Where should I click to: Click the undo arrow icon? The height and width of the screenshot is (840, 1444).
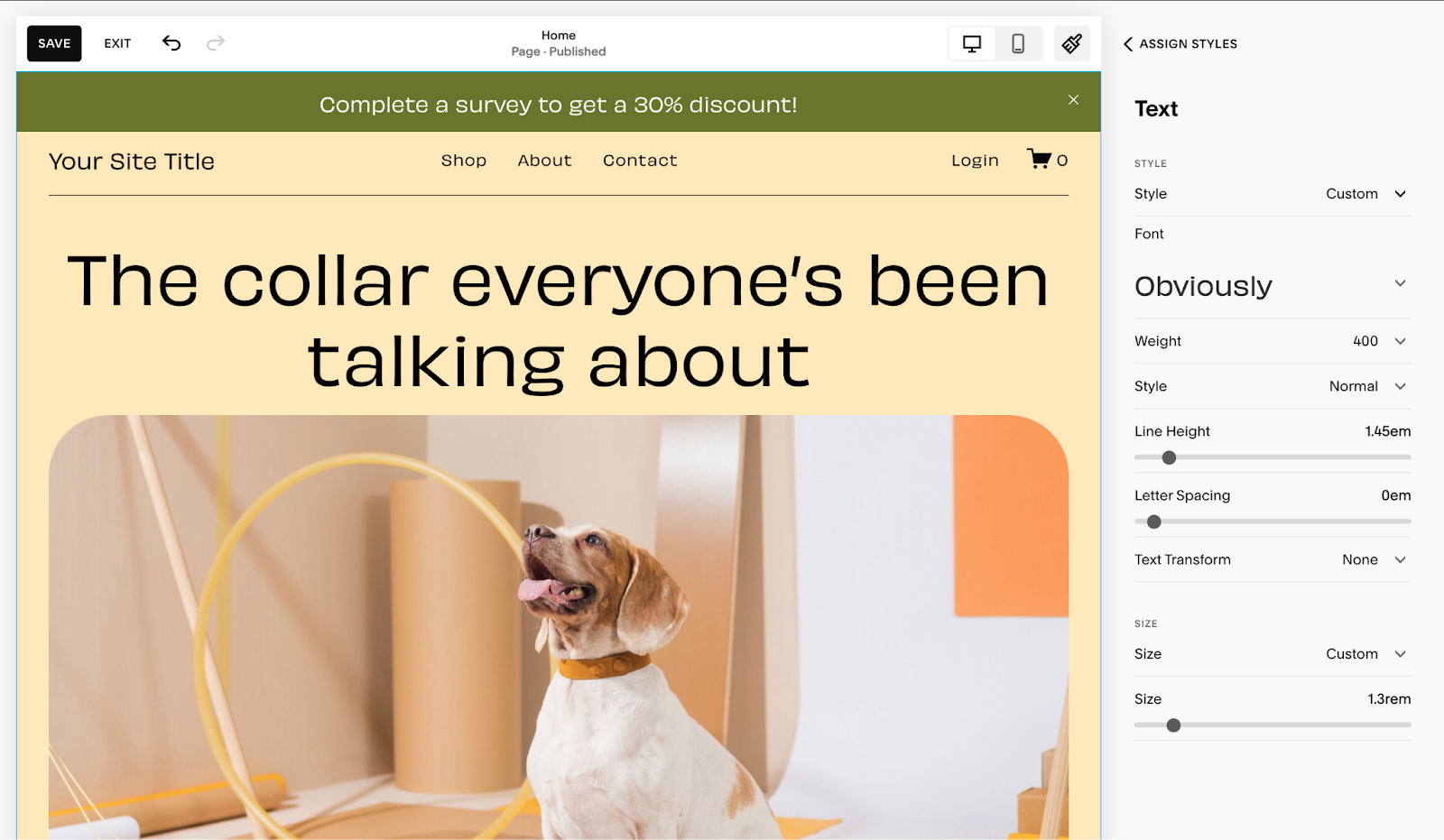[171, 42]
